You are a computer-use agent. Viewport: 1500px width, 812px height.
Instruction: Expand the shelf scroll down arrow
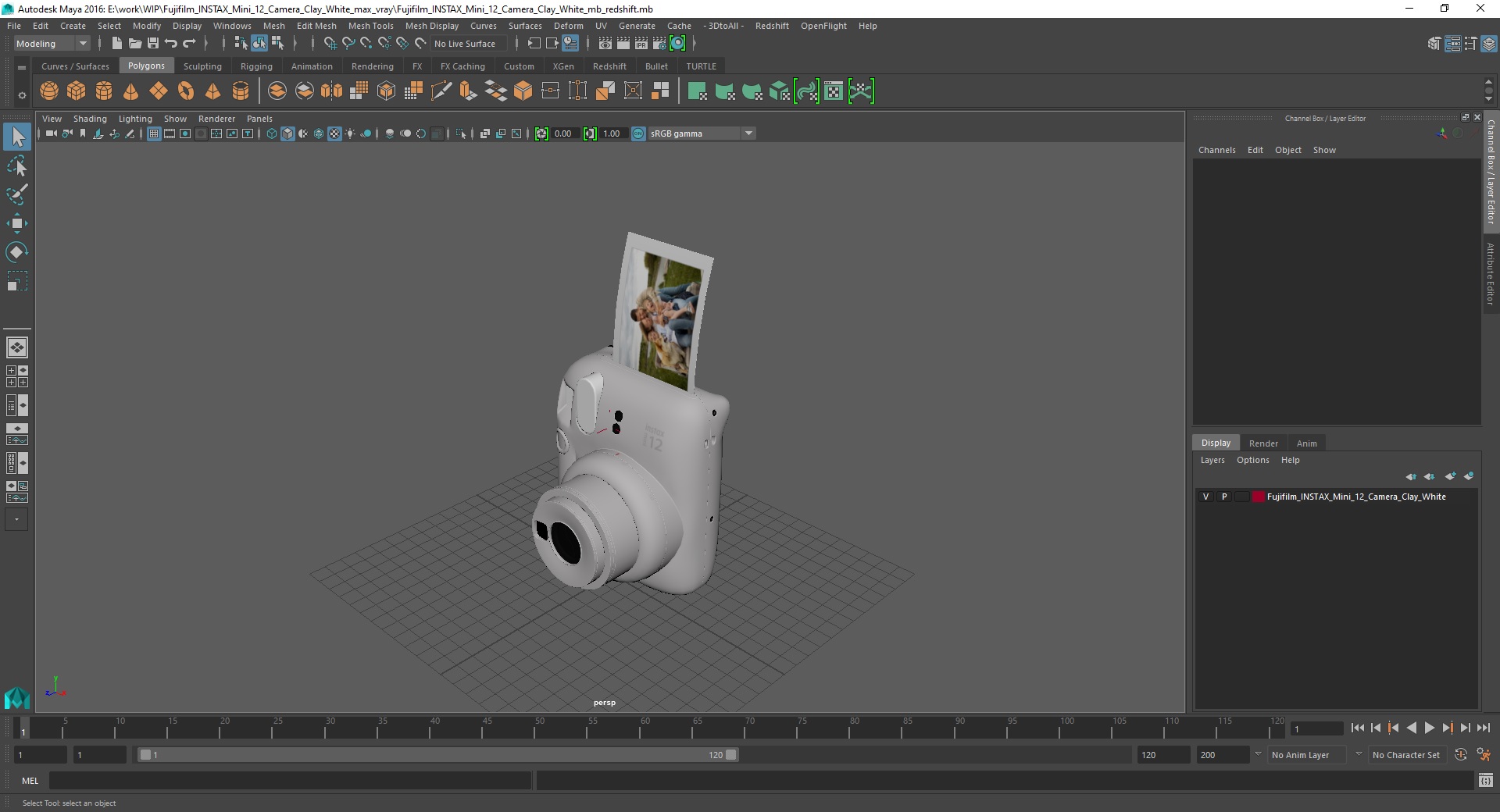(x=1488, y=100)
